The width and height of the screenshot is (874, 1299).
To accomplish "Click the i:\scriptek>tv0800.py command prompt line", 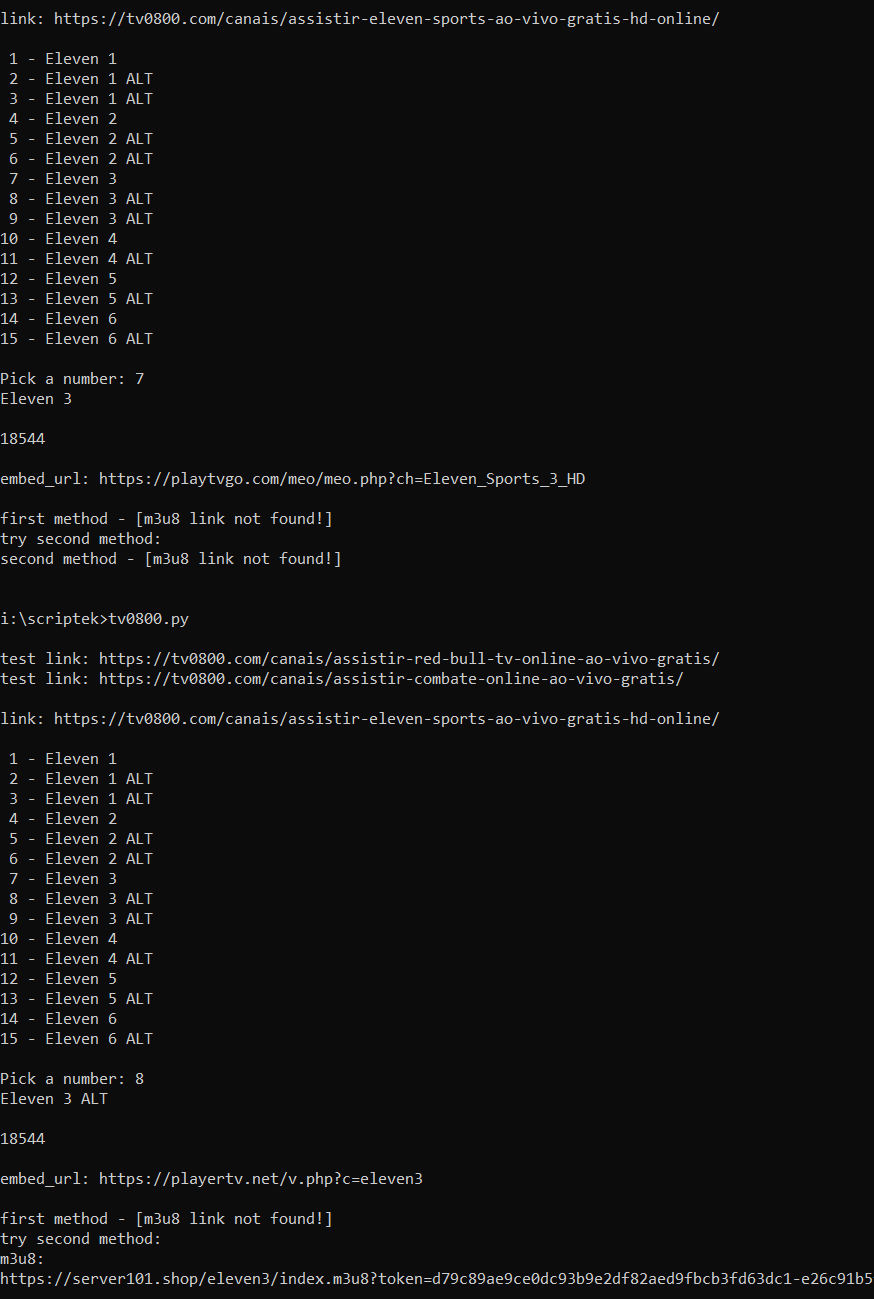I will (x=95, y=619).
